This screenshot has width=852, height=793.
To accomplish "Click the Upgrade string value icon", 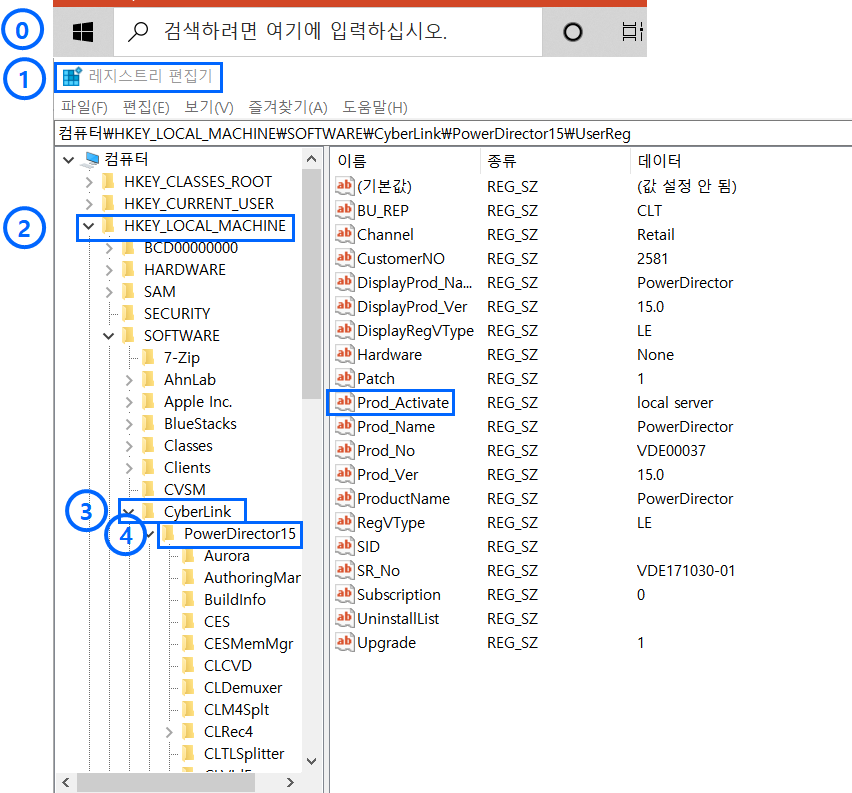I will pos(344,642).
